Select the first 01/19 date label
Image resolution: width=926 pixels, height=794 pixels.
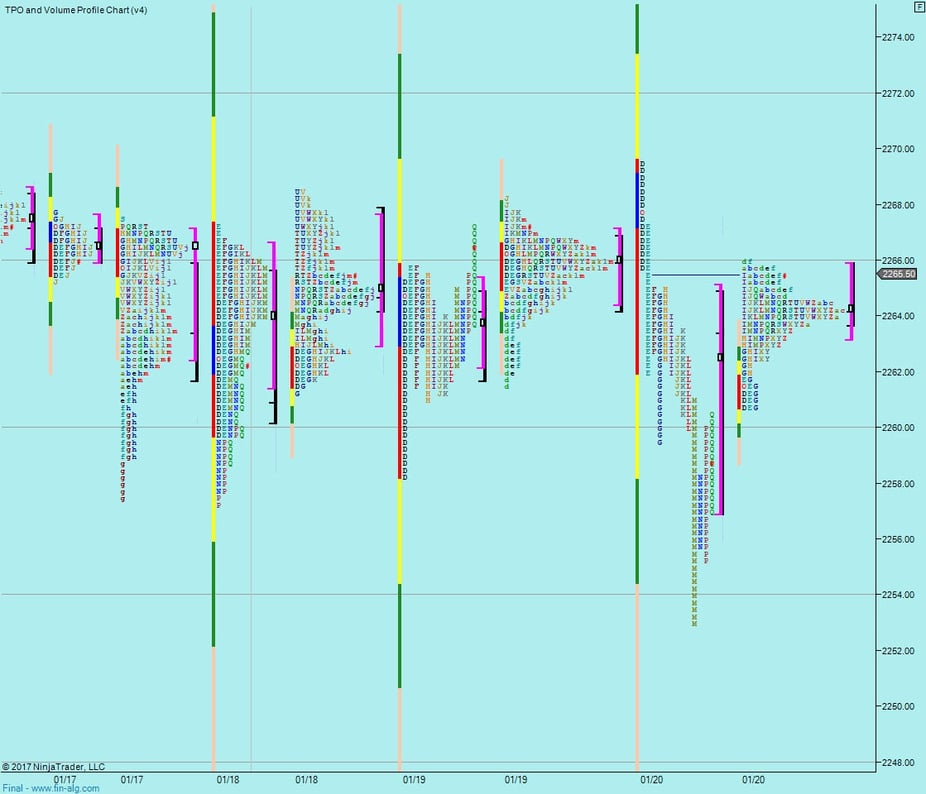(x=414, y=779)
